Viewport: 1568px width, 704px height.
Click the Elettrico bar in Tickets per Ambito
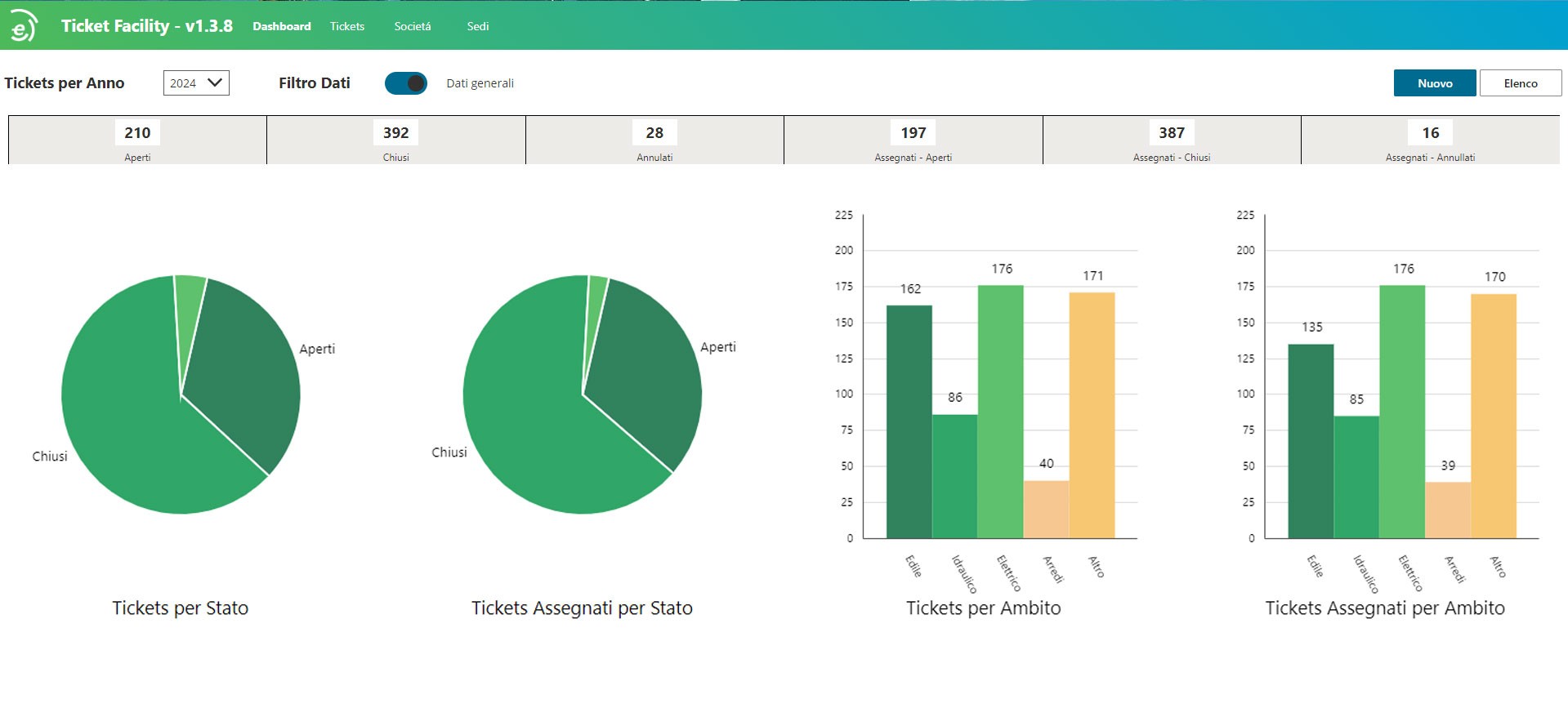tap(1001, 412)
